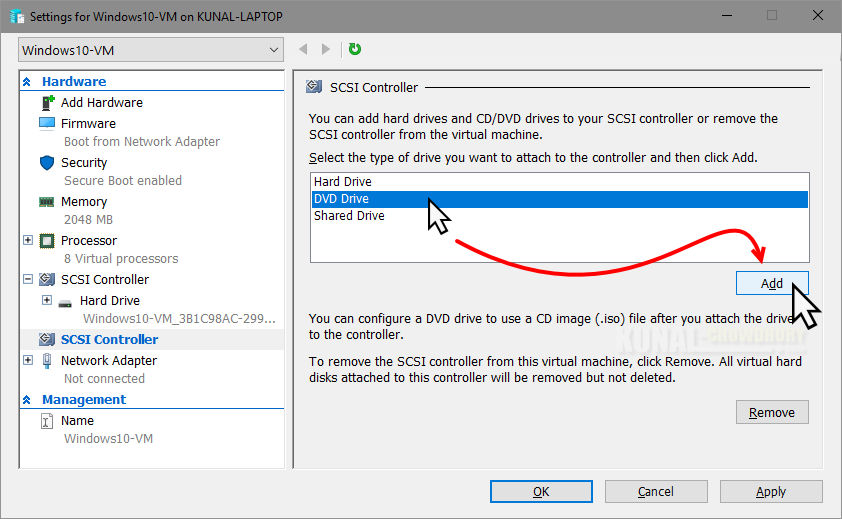The width and height of the screenshot is (842, 519).
Task: Minimize the settings window
Action: coord(727,16)
